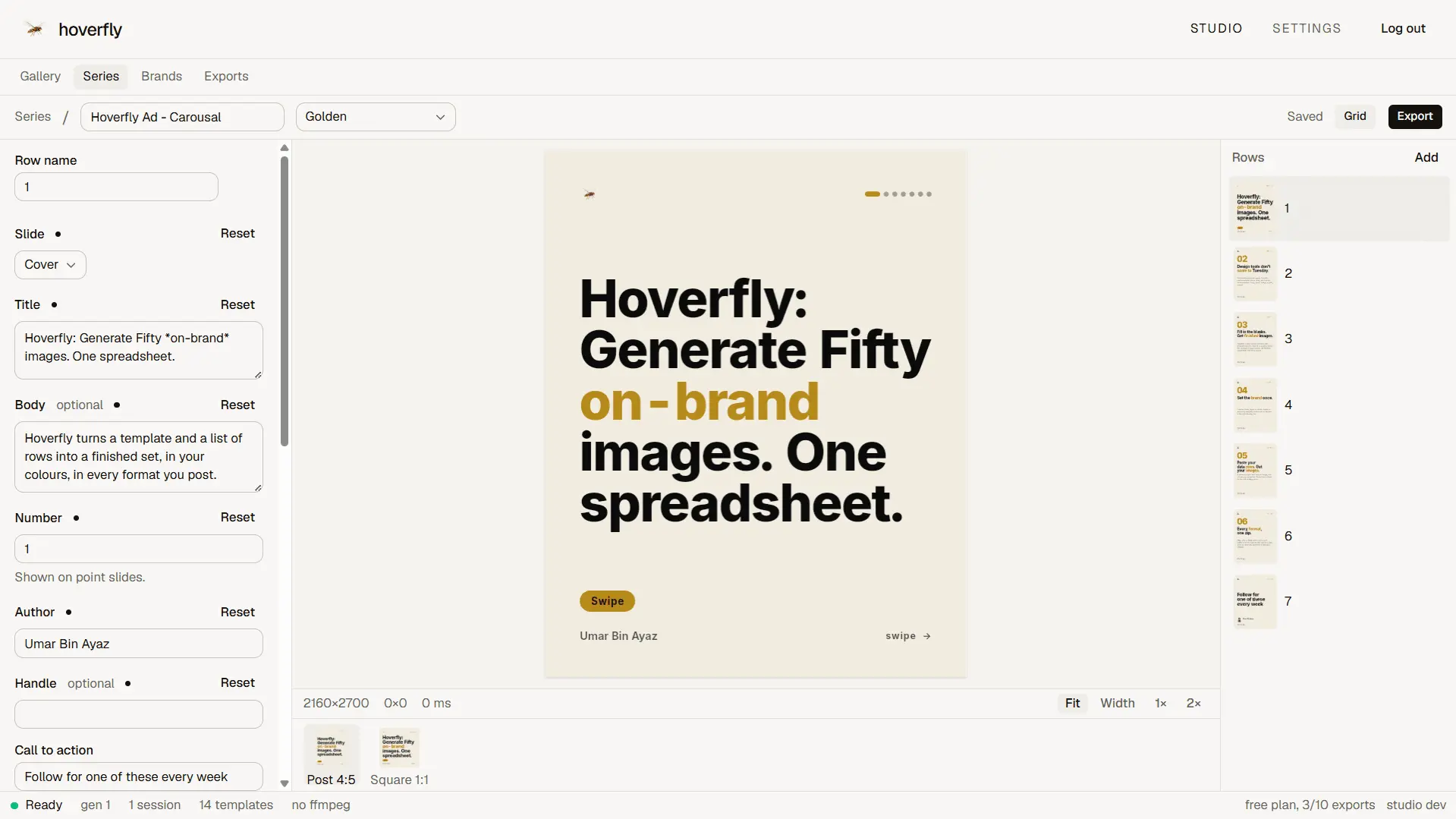Screen dimensions: 1456x819
Task: Edit the series name Hoverfly Ad - Carousal
Action: pyautogui.click(x=182, y=117)
